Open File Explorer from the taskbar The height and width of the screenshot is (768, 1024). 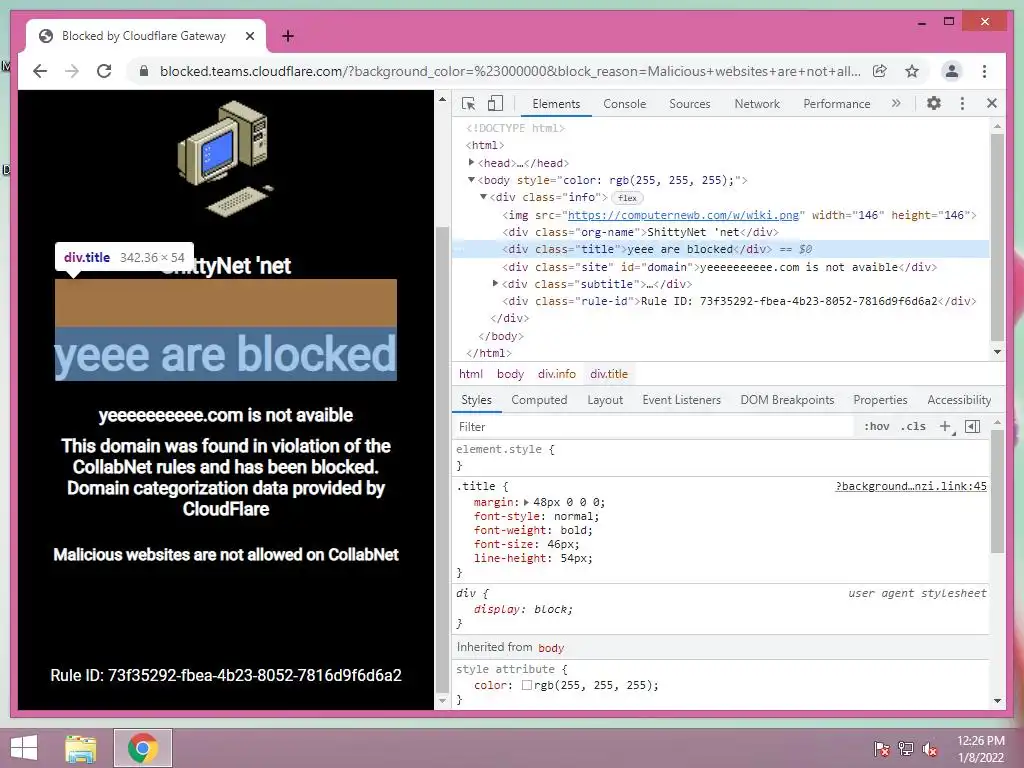pyautogui.click(x=81, y=748)
